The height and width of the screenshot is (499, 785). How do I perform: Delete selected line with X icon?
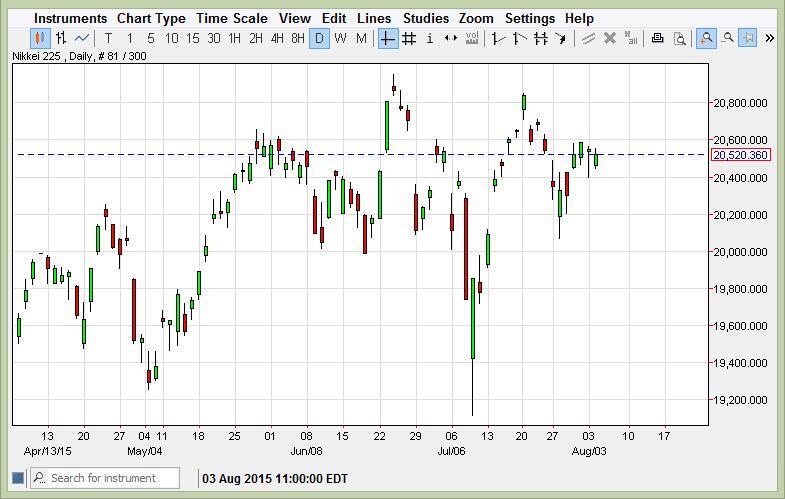point(609,38)
